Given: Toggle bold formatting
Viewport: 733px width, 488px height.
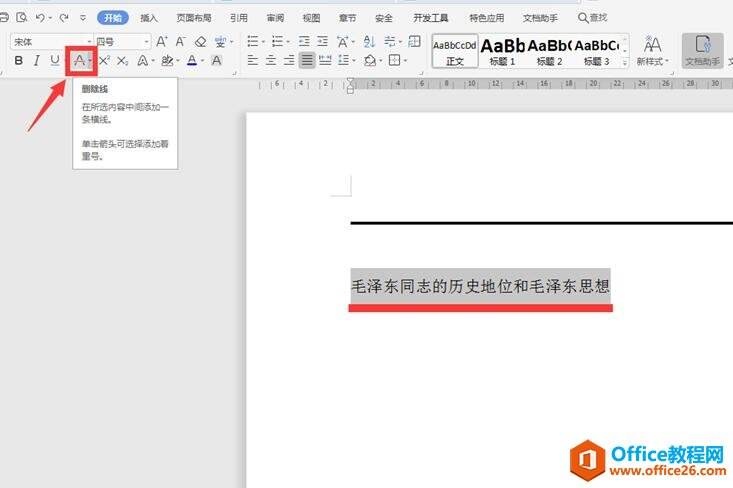Looking at the screenshot, I should coord(19,60).
